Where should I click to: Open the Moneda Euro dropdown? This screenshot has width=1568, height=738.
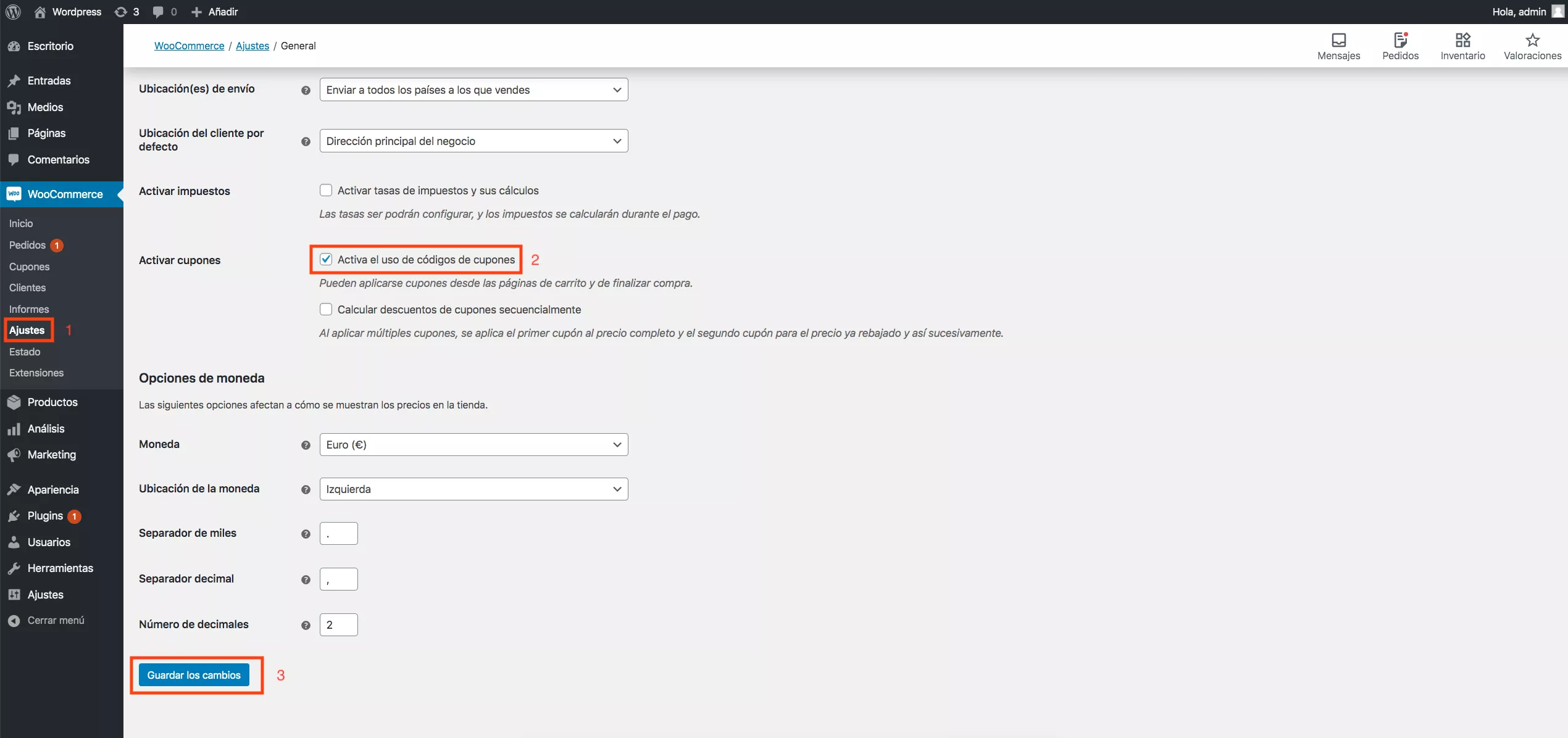473,444
